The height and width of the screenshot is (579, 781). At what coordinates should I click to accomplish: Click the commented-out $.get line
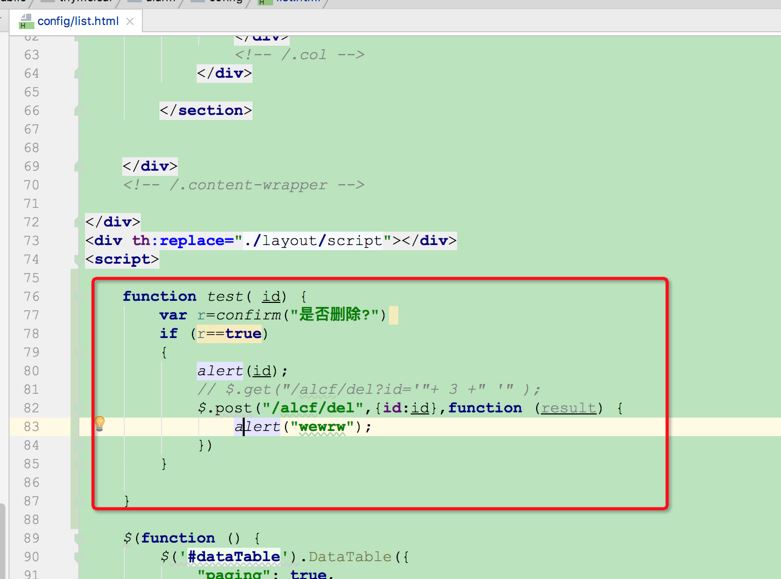[369, 389]
